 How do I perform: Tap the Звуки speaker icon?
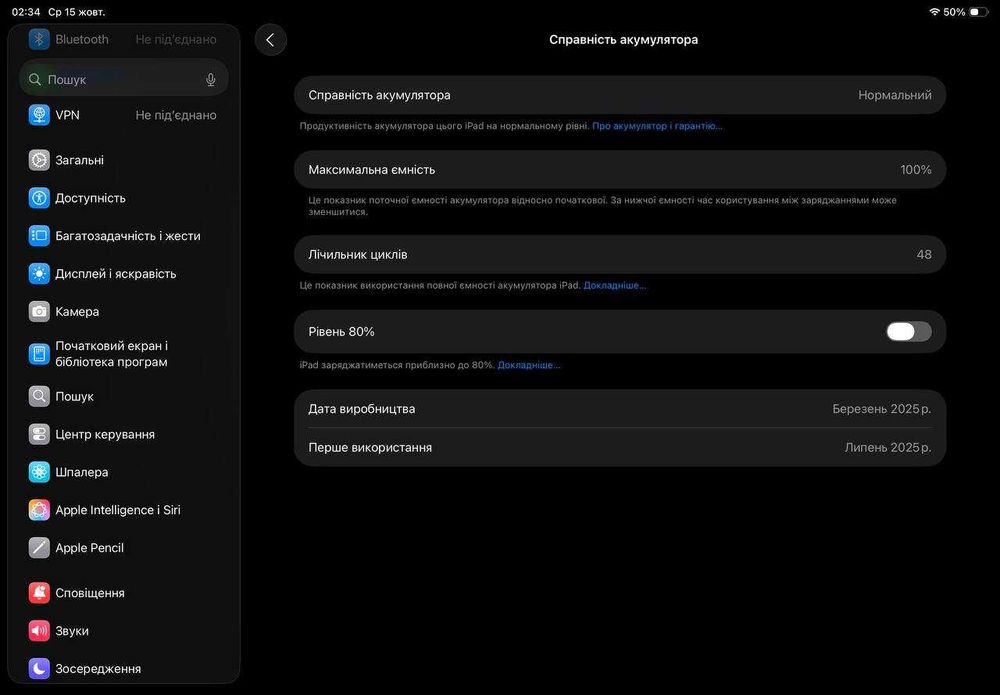[39, 631]
